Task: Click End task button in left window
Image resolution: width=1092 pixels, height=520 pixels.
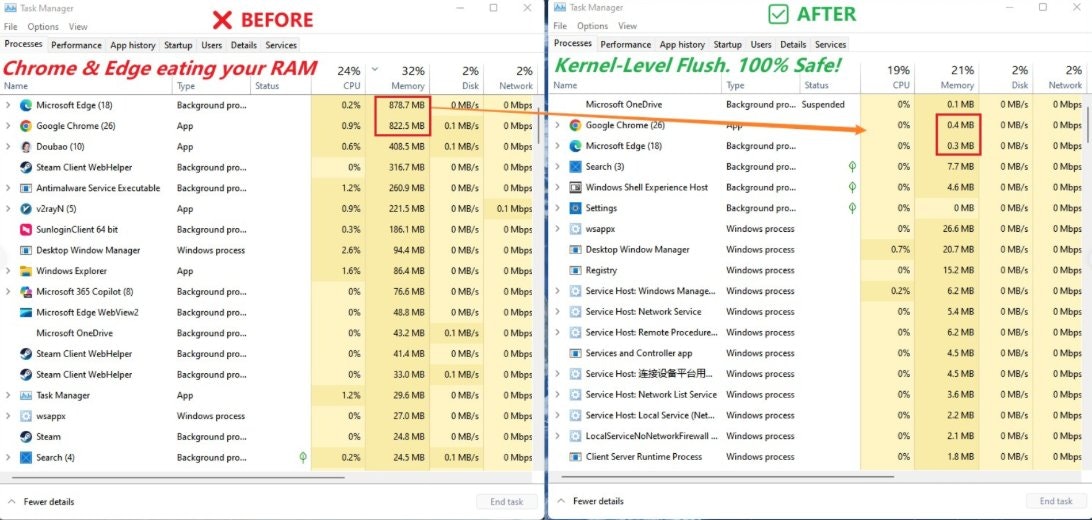Action: 507,501
